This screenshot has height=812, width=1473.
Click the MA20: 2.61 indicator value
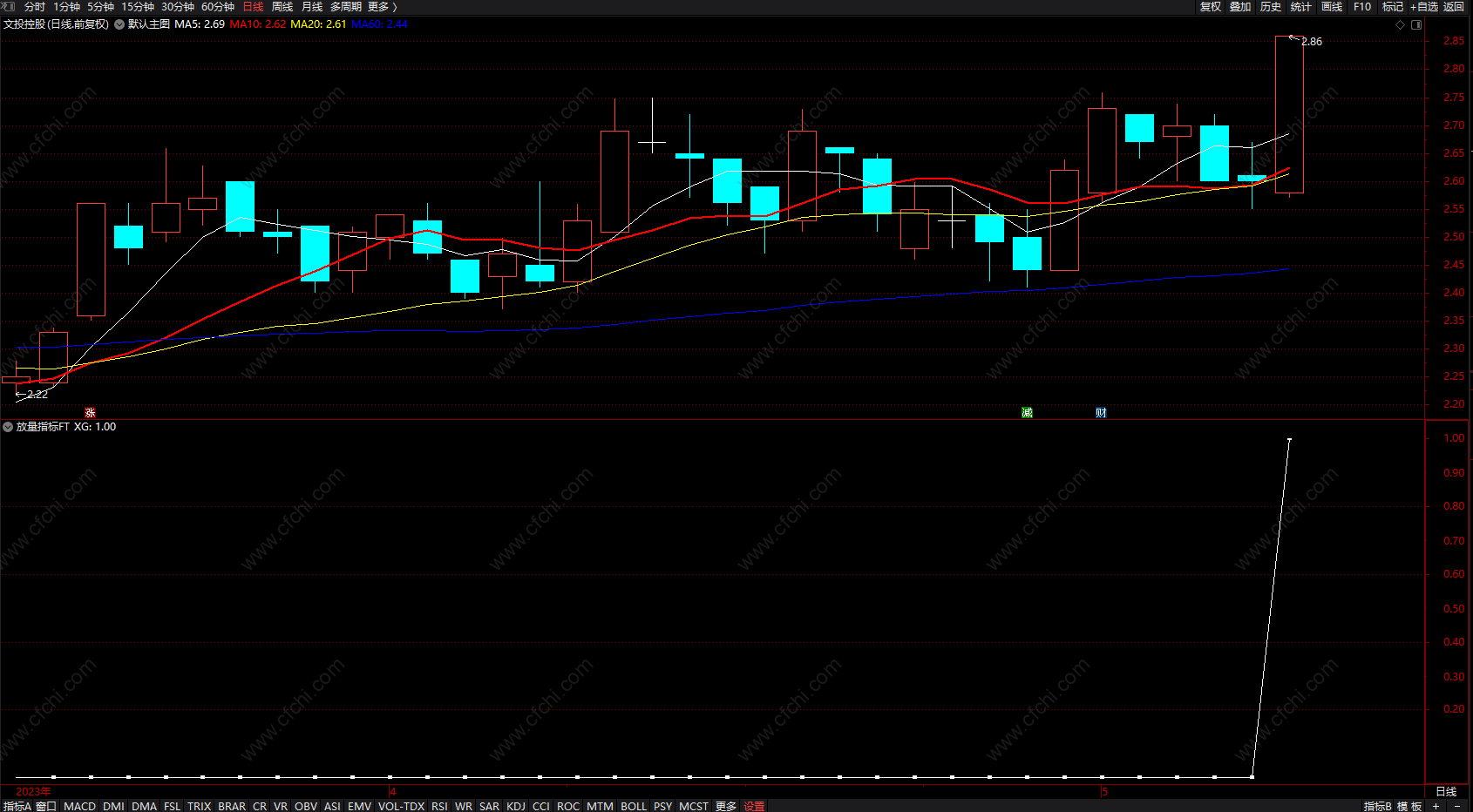[318, 24]
